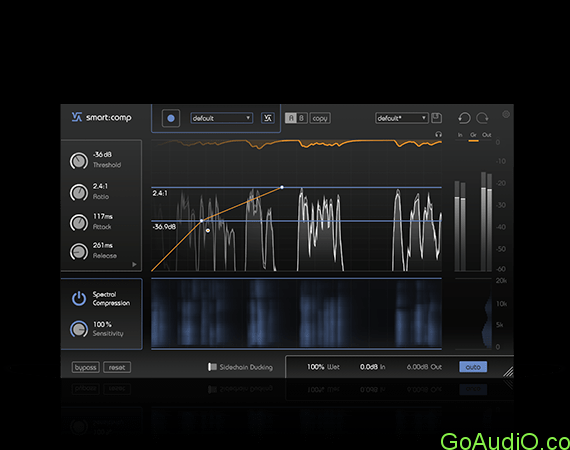Adjust the Ratio knob
The image size is (570, 450).
pos(79,192)
